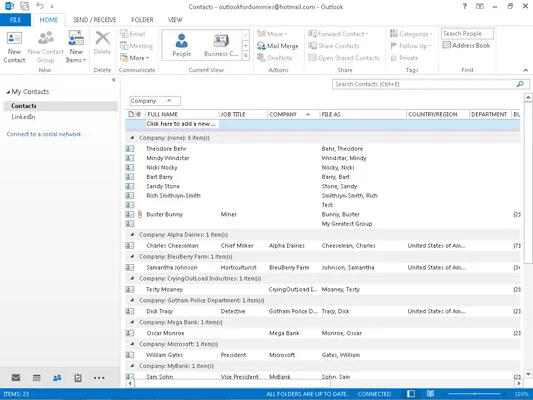Toggle normal view button in status bar

pyautogui.click(x=411, y=394)
